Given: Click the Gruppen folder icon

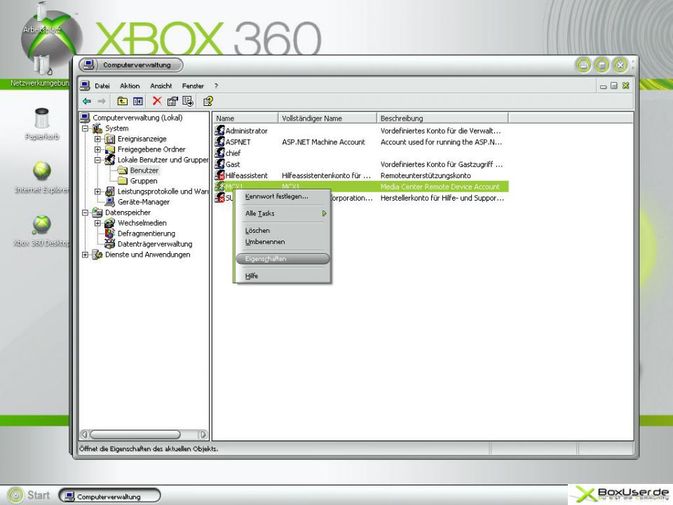Looking at the screenshot, I should click(122, 181).
